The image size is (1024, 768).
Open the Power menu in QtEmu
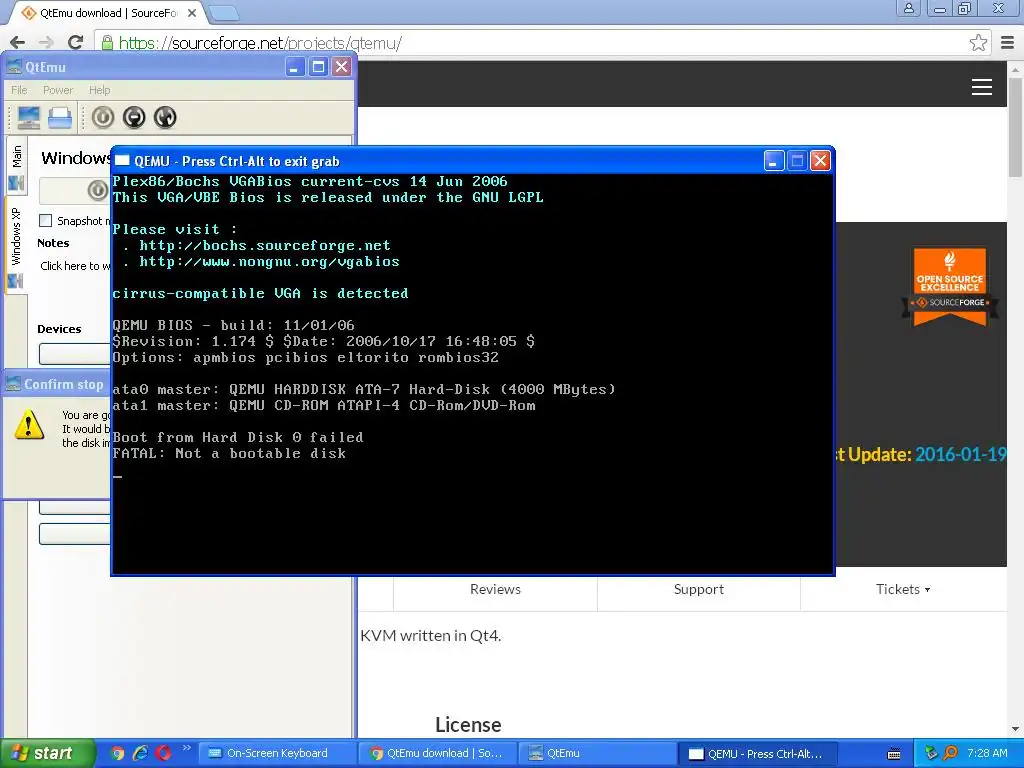click(58, 90)
